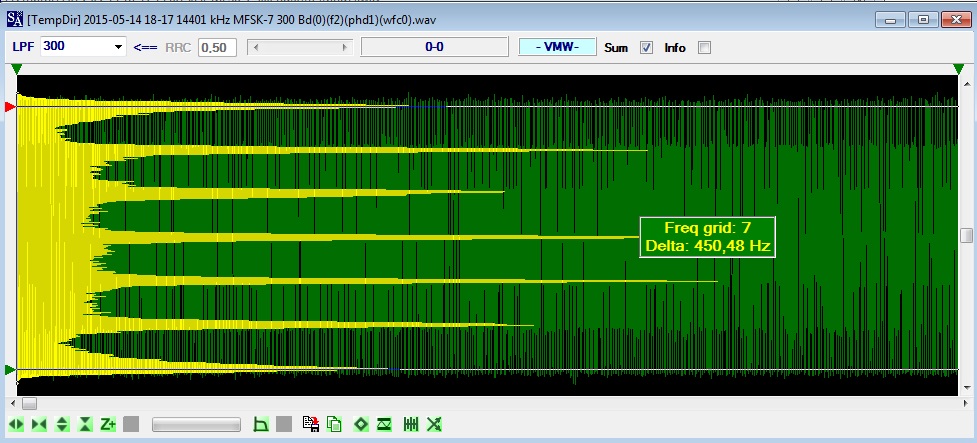The image size is (977, 443).
Task: Maximize the analyzer window
Action: (923, 20)
